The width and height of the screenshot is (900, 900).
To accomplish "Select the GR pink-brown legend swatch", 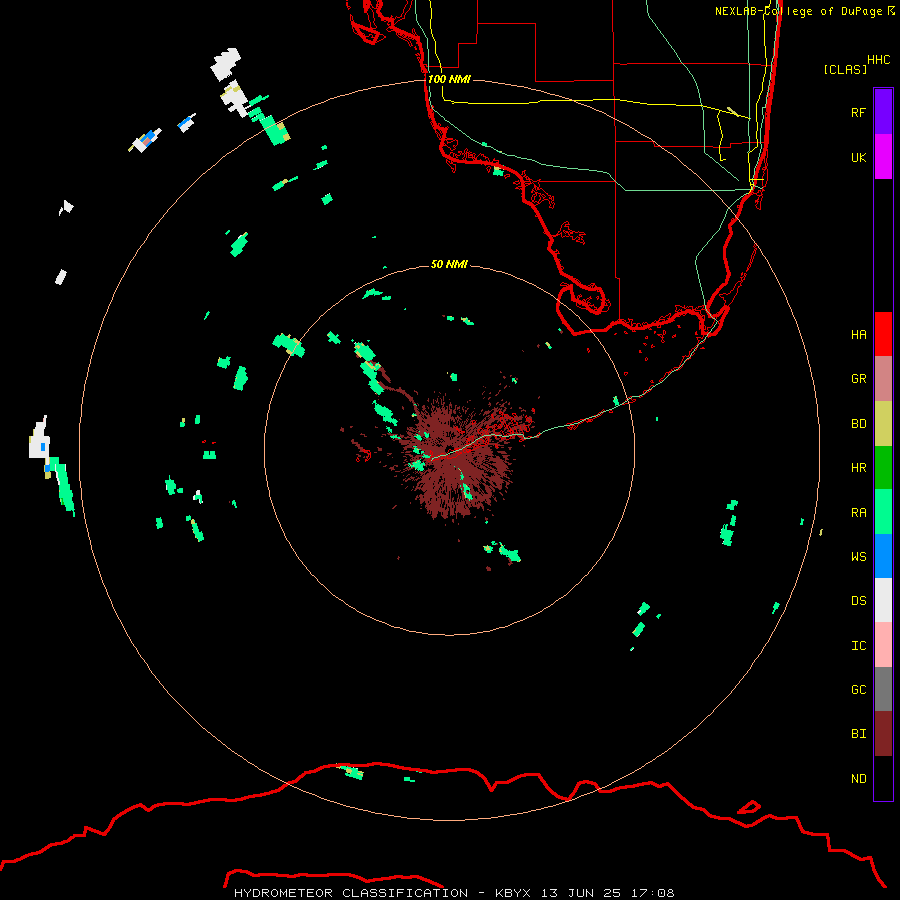I will (x=883, y=379).
